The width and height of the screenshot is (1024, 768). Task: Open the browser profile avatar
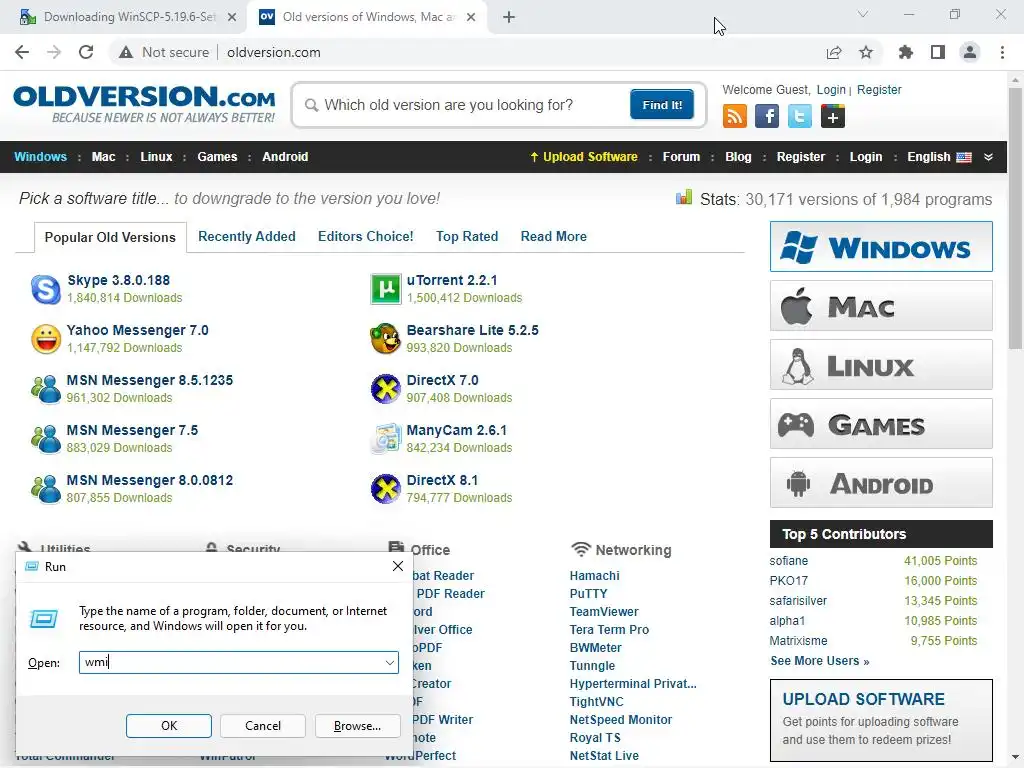tap(970, 52)
